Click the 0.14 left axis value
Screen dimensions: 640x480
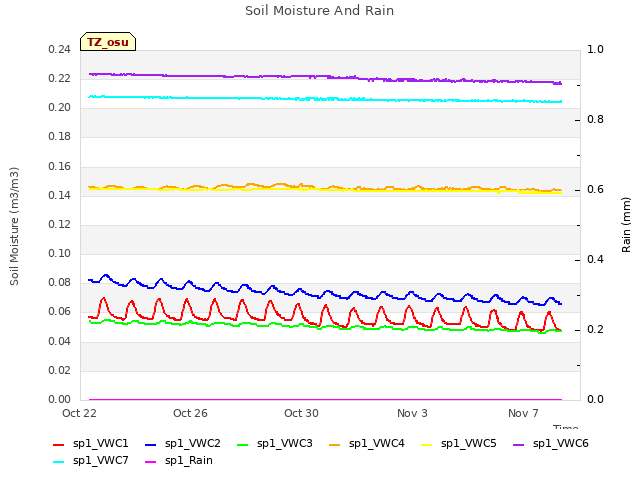(60, 196)
